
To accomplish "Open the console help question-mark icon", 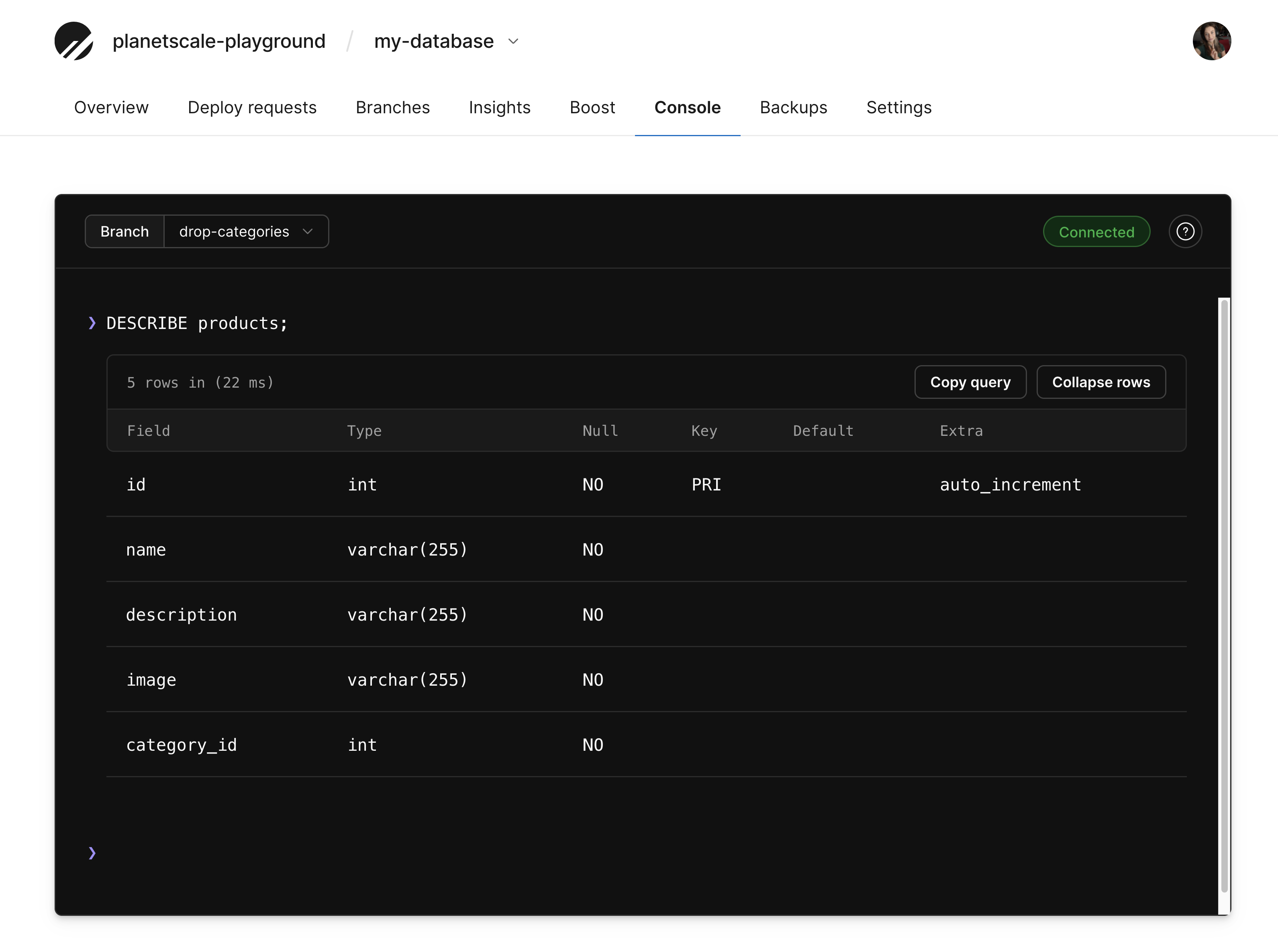I will pyautogui.click(x=1185, y=232).
